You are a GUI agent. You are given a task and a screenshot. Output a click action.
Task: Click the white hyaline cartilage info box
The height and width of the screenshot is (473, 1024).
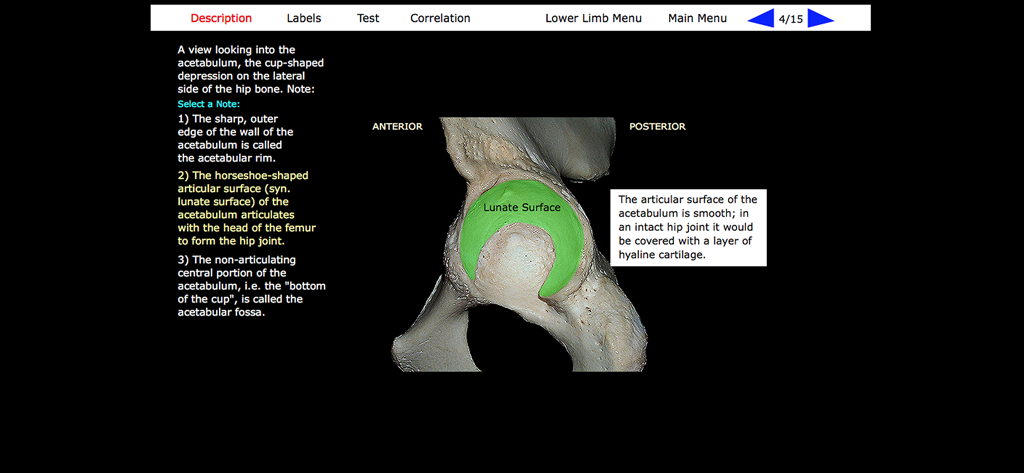click(688, 228)
